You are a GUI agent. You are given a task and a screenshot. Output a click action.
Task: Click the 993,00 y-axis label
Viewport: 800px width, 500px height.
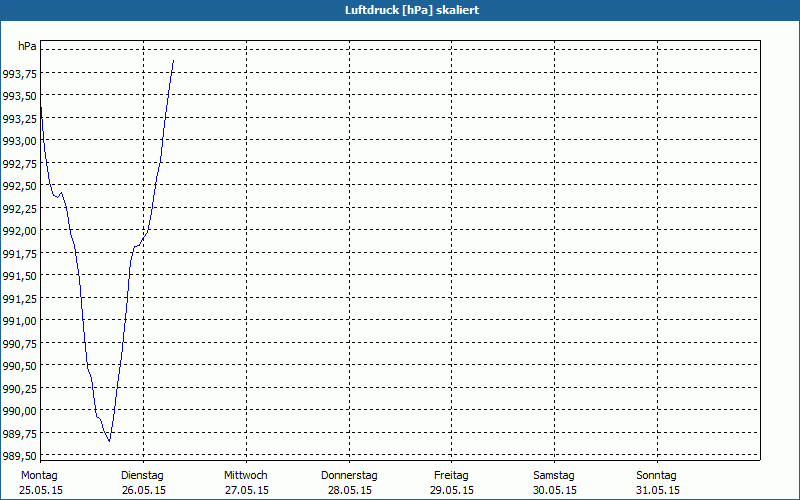(x=20, y=141)
